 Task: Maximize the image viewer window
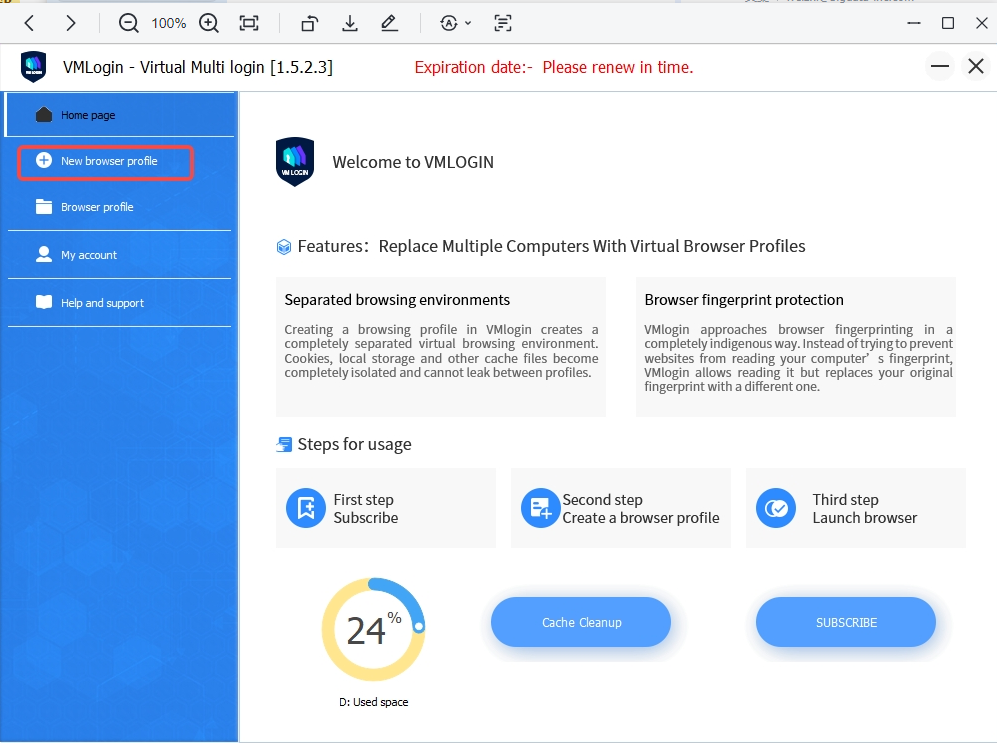(947, 24)
